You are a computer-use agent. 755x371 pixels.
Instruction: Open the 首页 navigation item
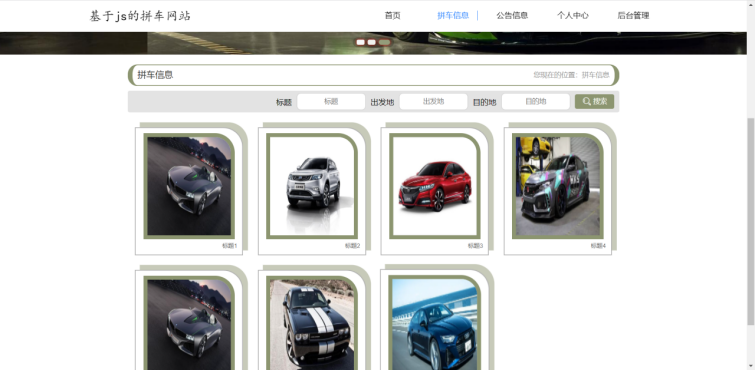coord(392,15)
